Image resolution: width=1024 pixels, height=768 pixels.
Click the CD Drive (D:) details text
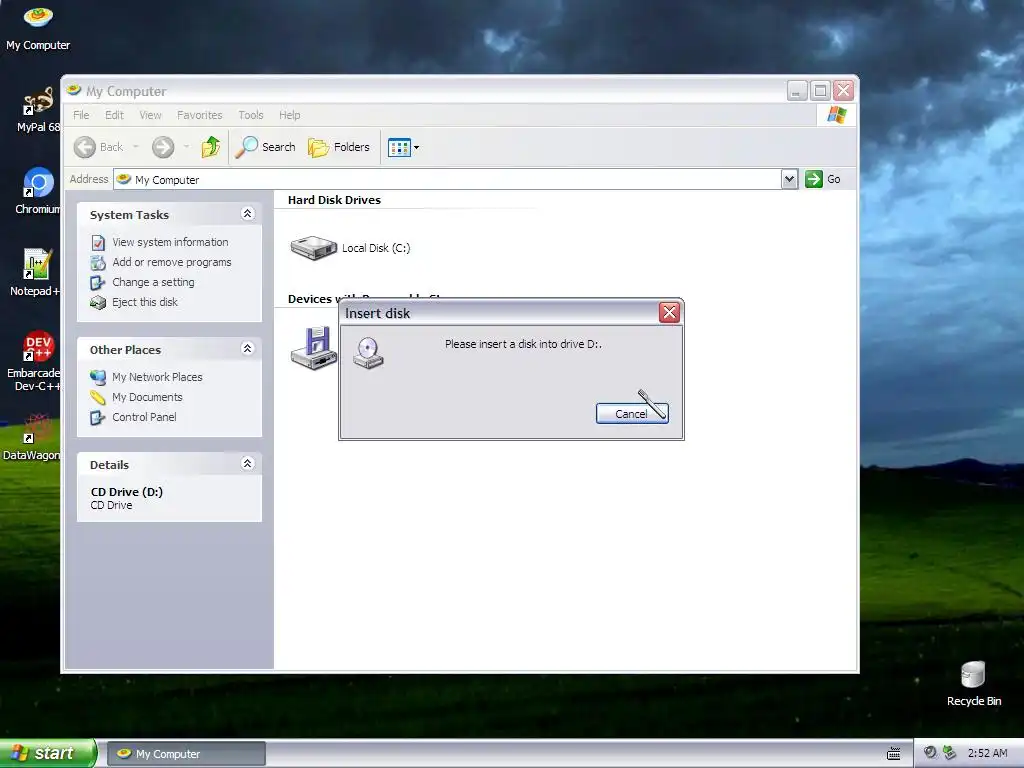click(127, 492)
